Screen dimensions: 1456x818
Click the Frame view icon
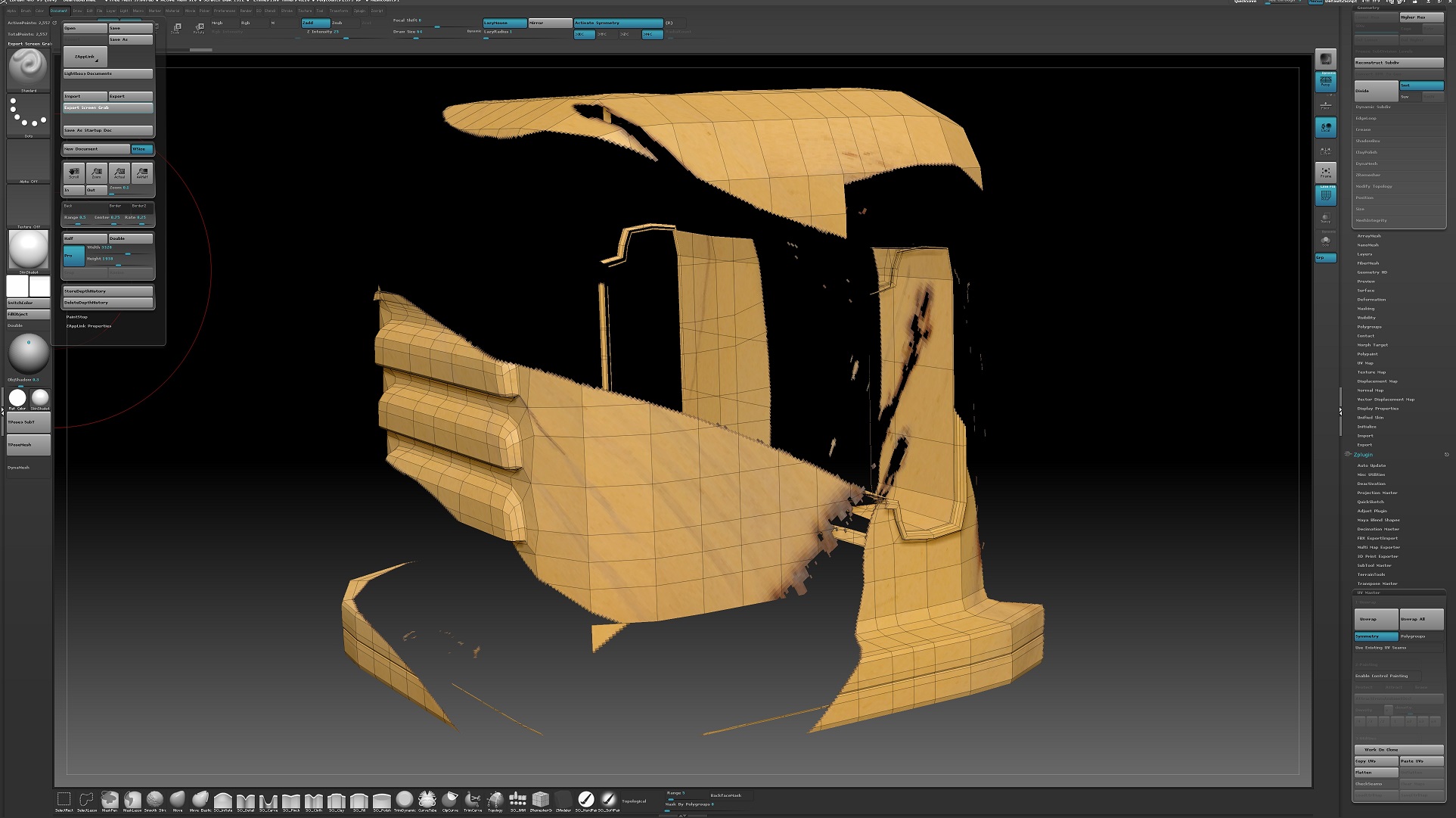(x=1326, y=173)
